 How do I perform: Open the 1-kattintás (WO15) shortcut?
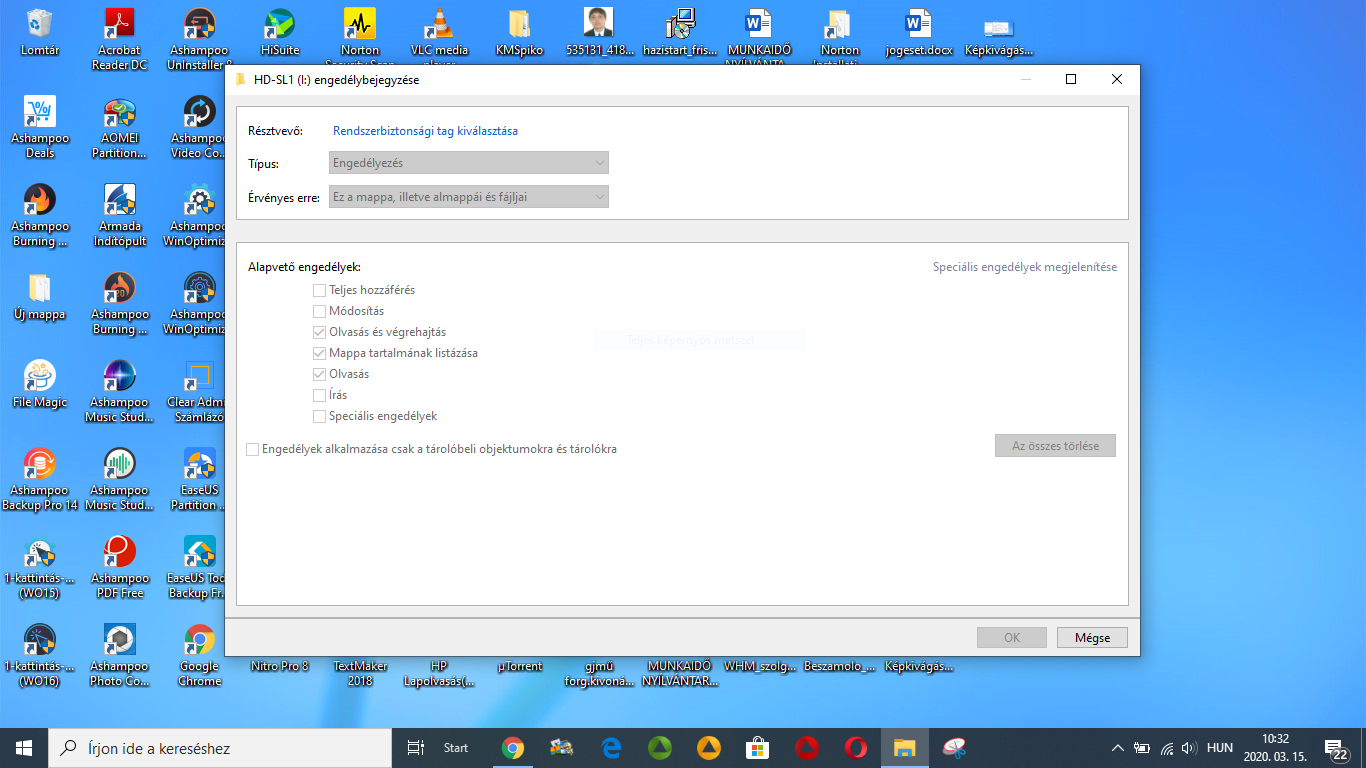pyautogui.click(x=40, y=567)
